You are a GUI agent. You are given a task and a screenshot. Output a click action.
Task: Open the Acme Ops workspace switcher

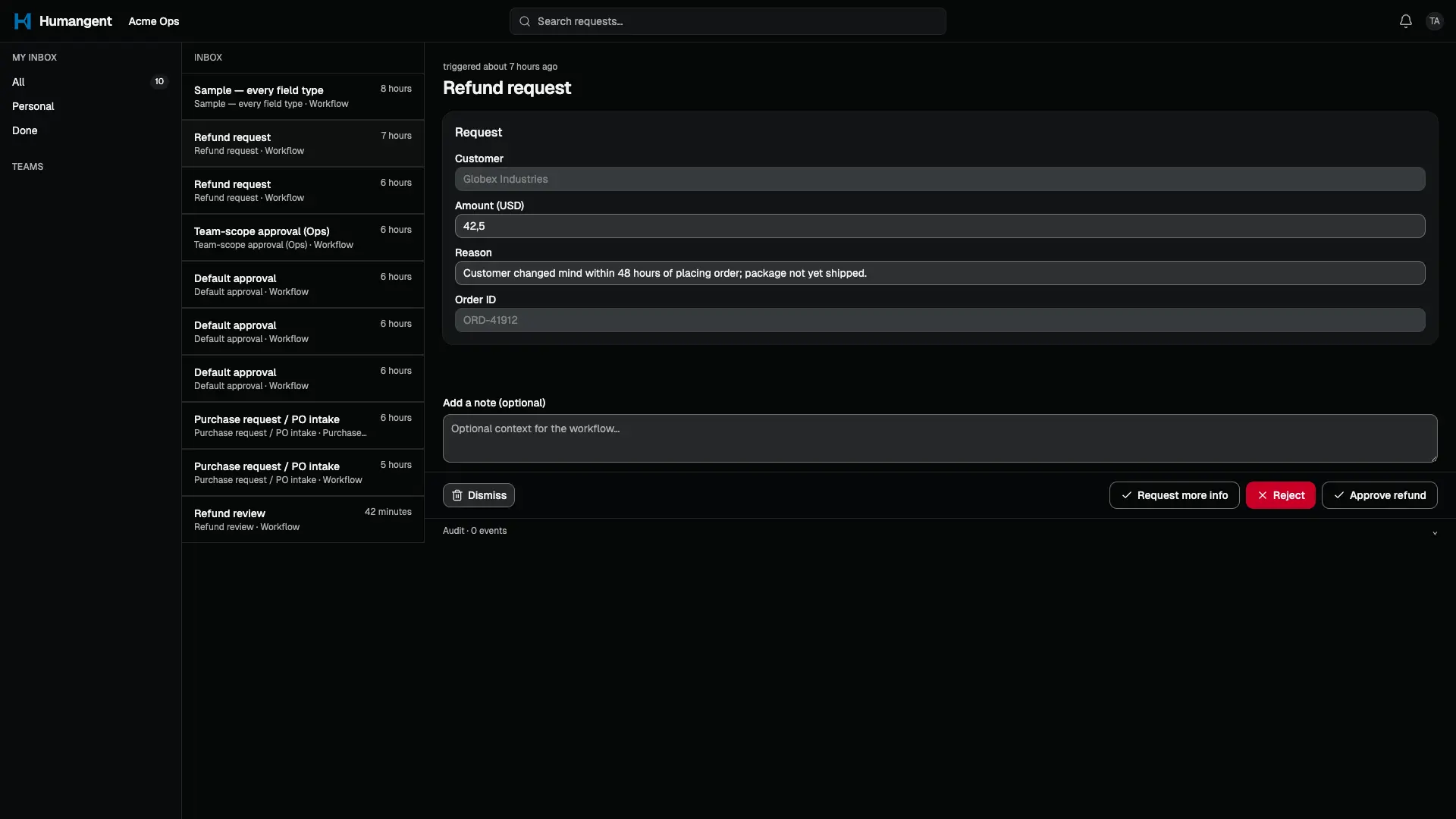click(x=154, y=21)
